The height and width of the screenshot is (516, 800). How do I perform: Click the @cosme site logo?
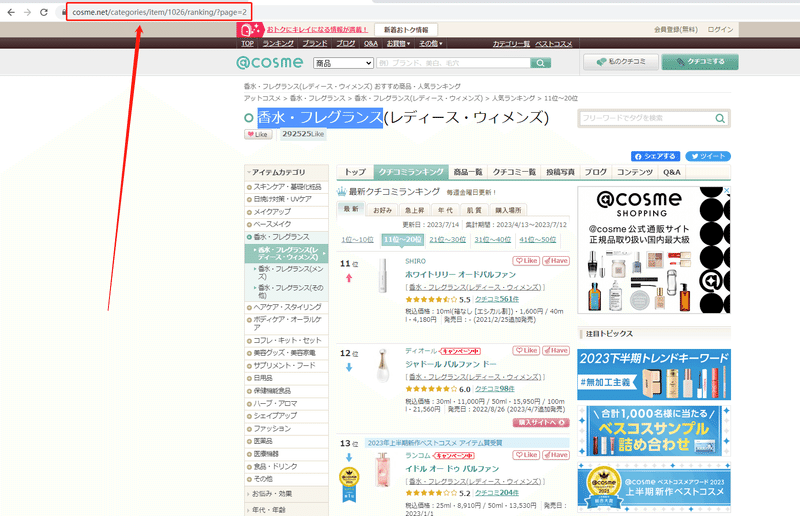270,63
